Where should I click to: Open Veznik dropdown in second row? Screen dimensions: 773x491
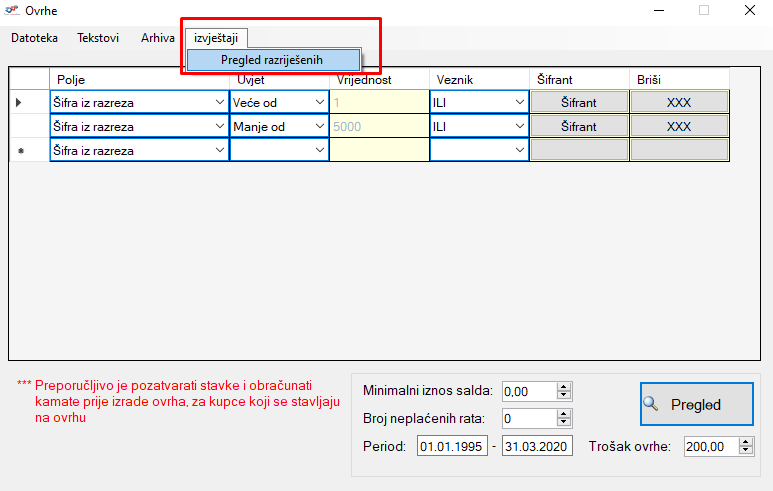pos(519,127)
